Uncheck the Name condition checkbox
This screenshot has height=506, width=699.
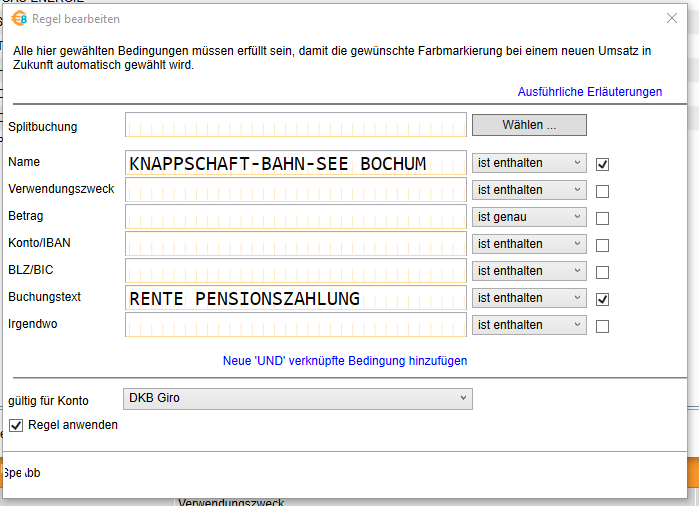click(x=602, y=165)
